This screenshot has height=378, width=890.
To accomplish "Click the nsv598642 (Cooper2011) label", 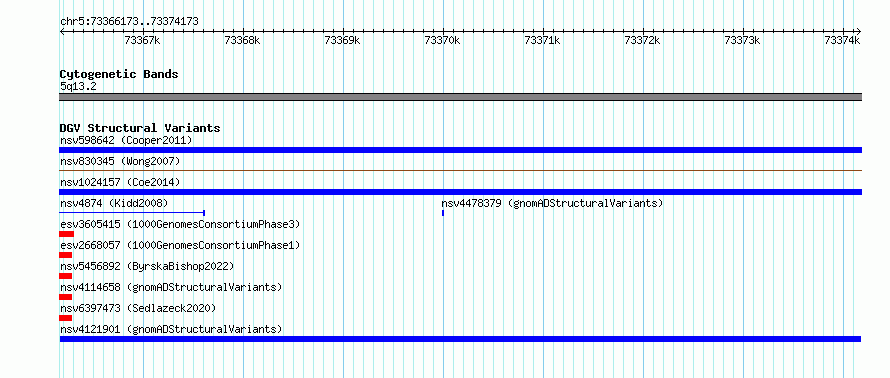I will (126, 140).
